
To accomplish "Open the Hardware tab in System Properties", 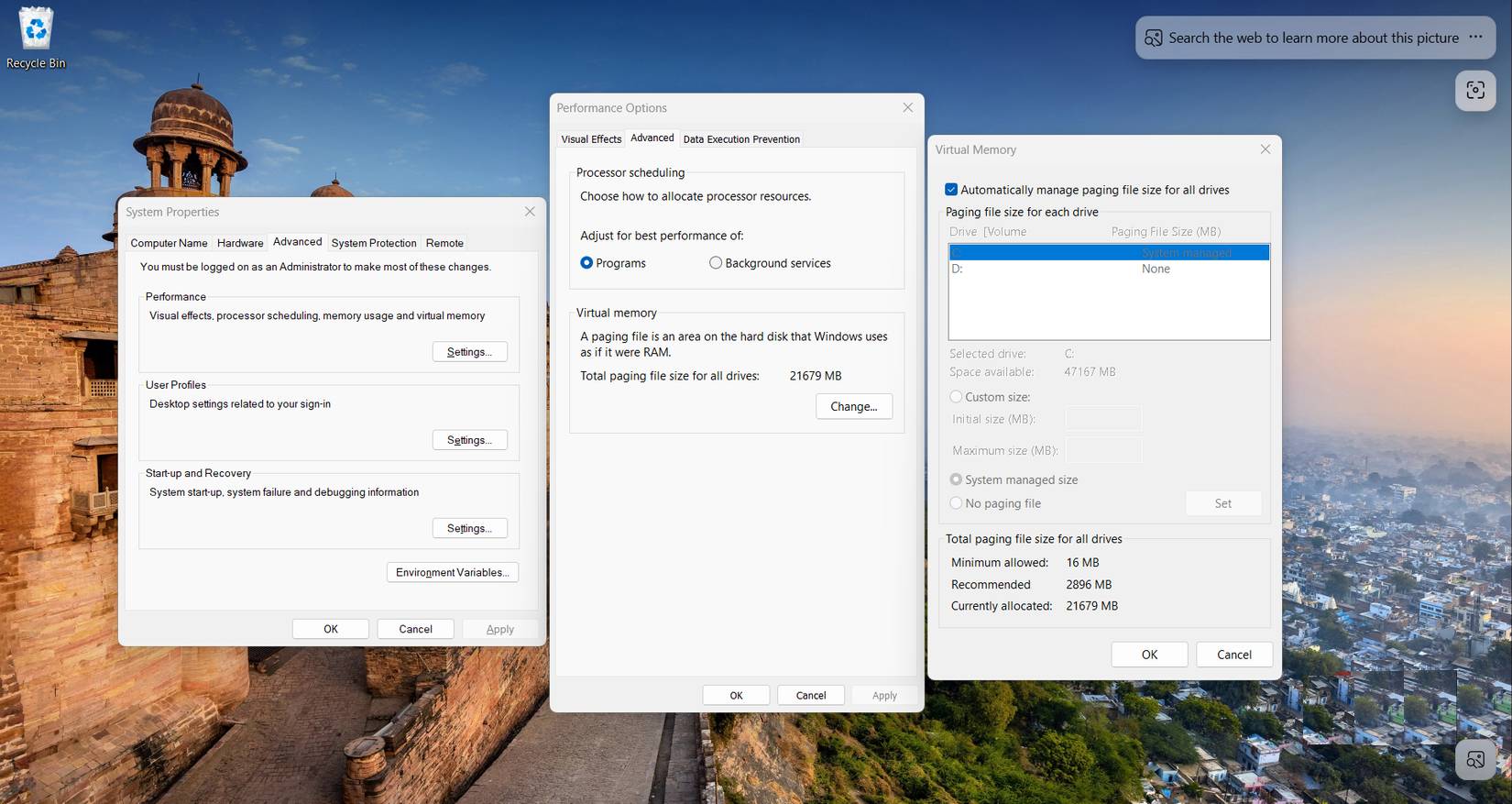I will click(240, 243).
